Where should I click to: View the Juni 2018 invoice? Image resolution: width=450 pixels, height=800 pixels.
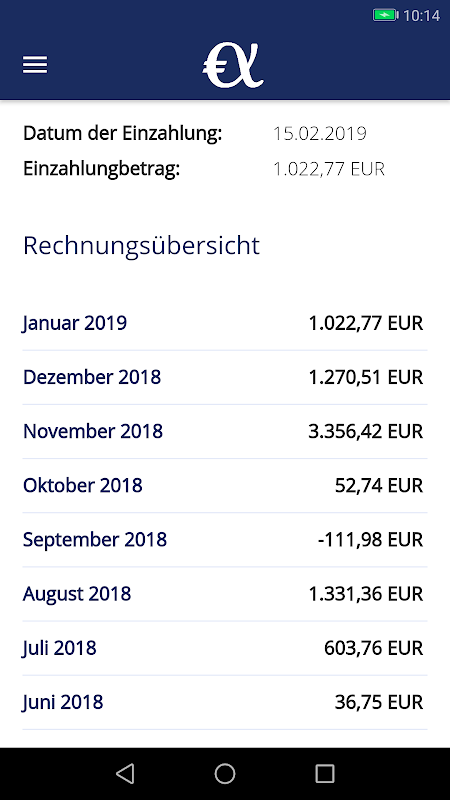pos(225,702)
